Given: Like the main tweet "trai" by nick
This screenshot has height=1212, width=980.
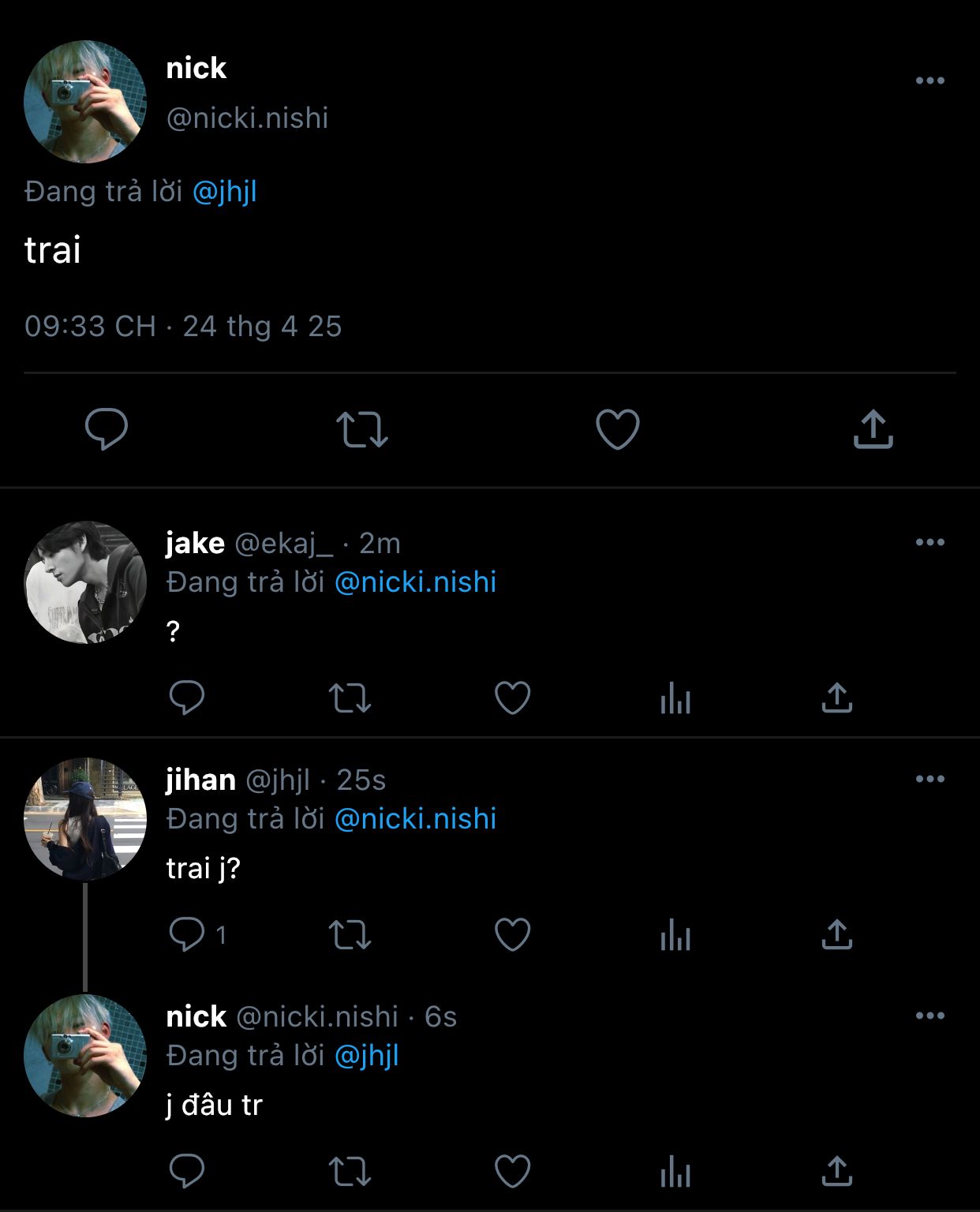Looking at the screenshot, I should click(617, 429).
